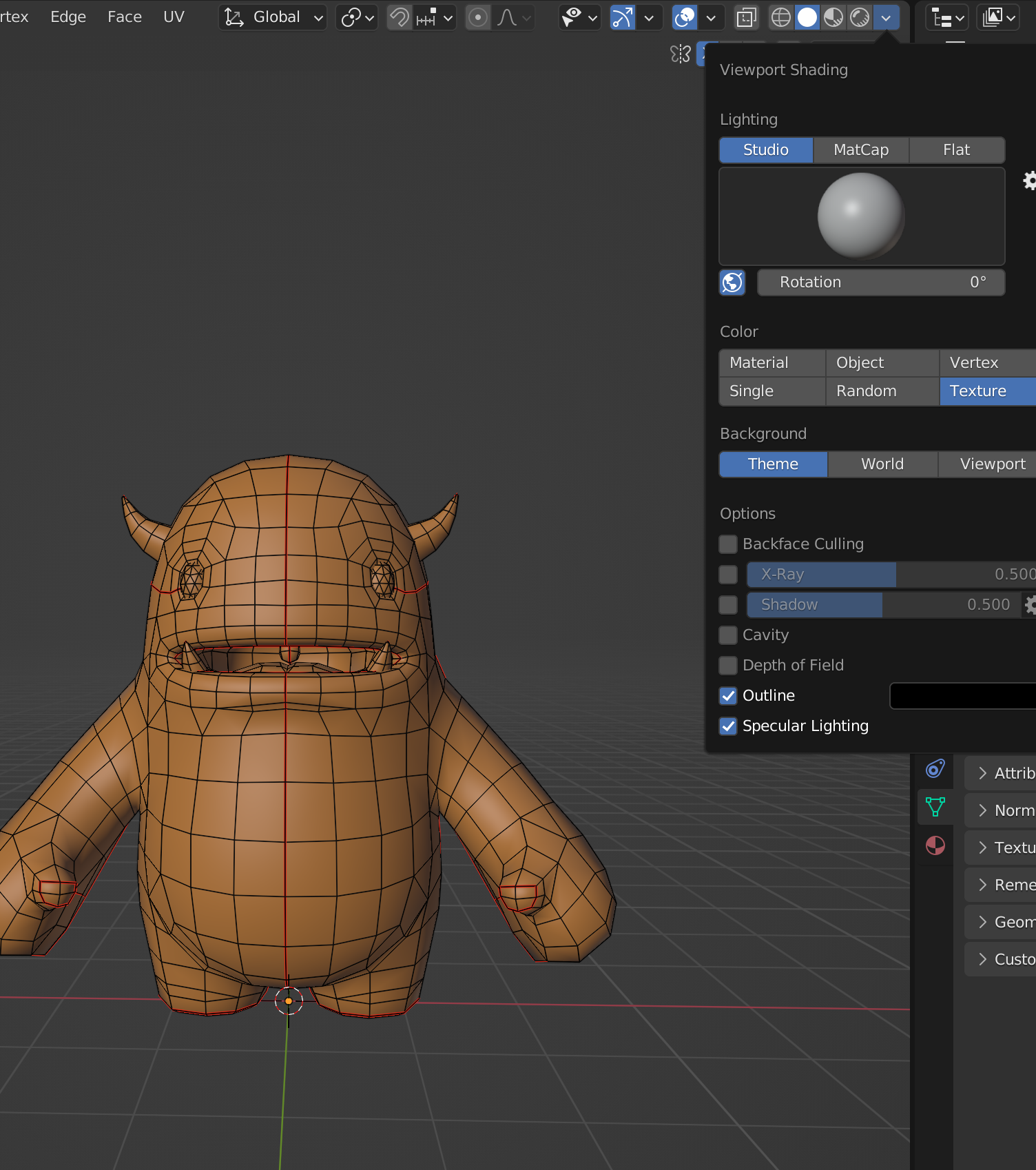Select Wireframe viewport shading mode
The width and height of the screenshot is (1036, 1170).
[780, 17]
